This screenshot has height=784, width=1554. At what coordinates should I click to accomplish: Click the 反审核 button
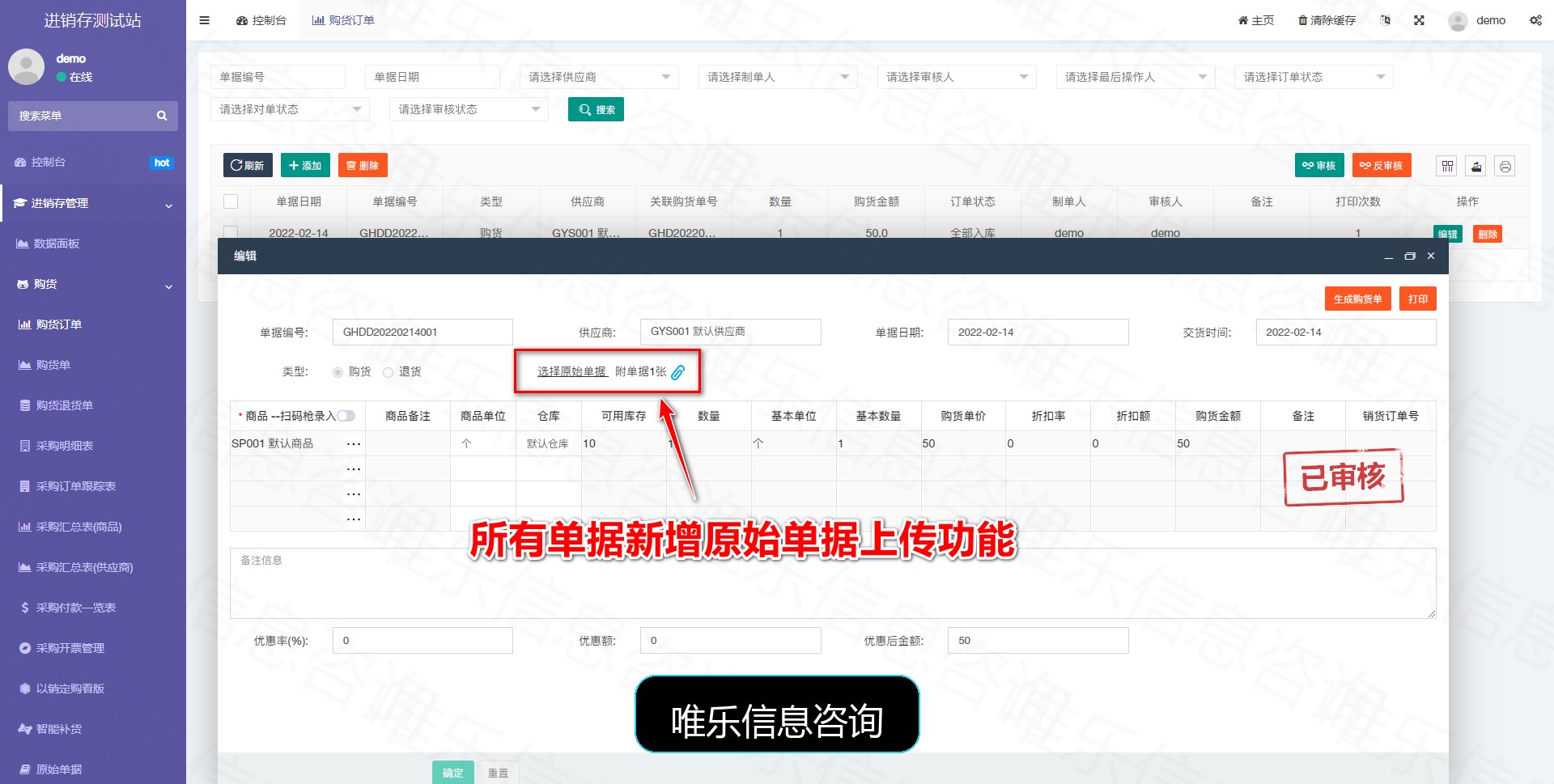1382,165
